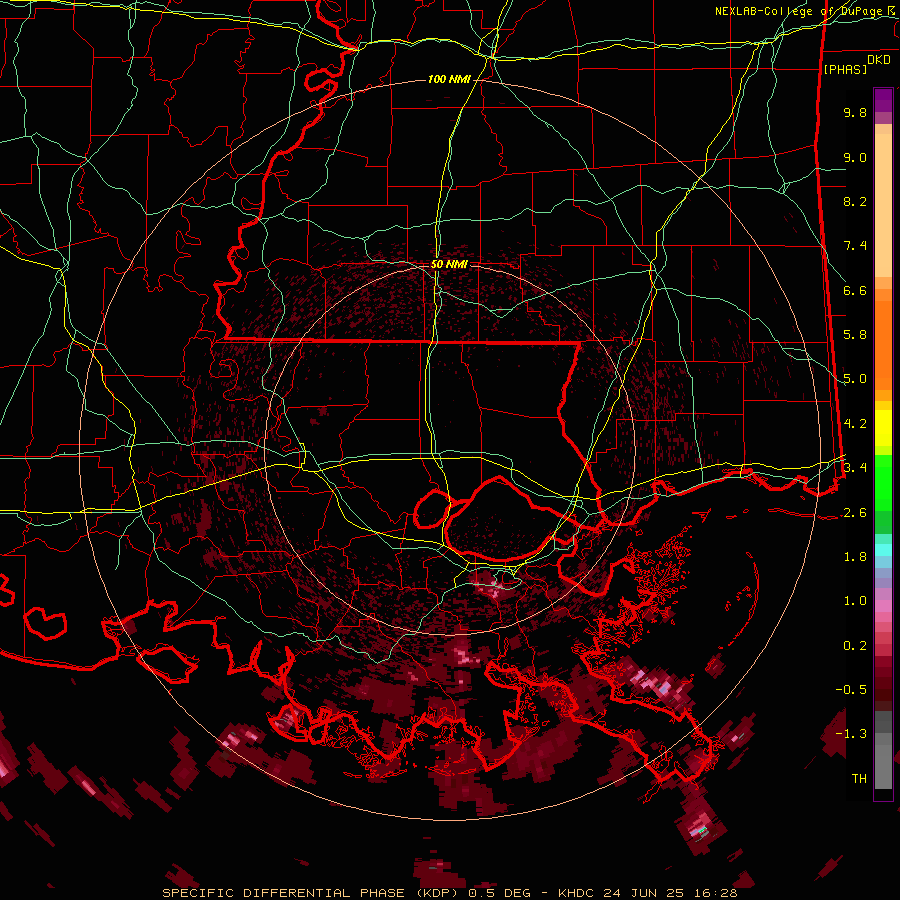The height and width of the screenshot is (900, 900).
Task: Select the 0.2 scale value
Action: point(855,645)
